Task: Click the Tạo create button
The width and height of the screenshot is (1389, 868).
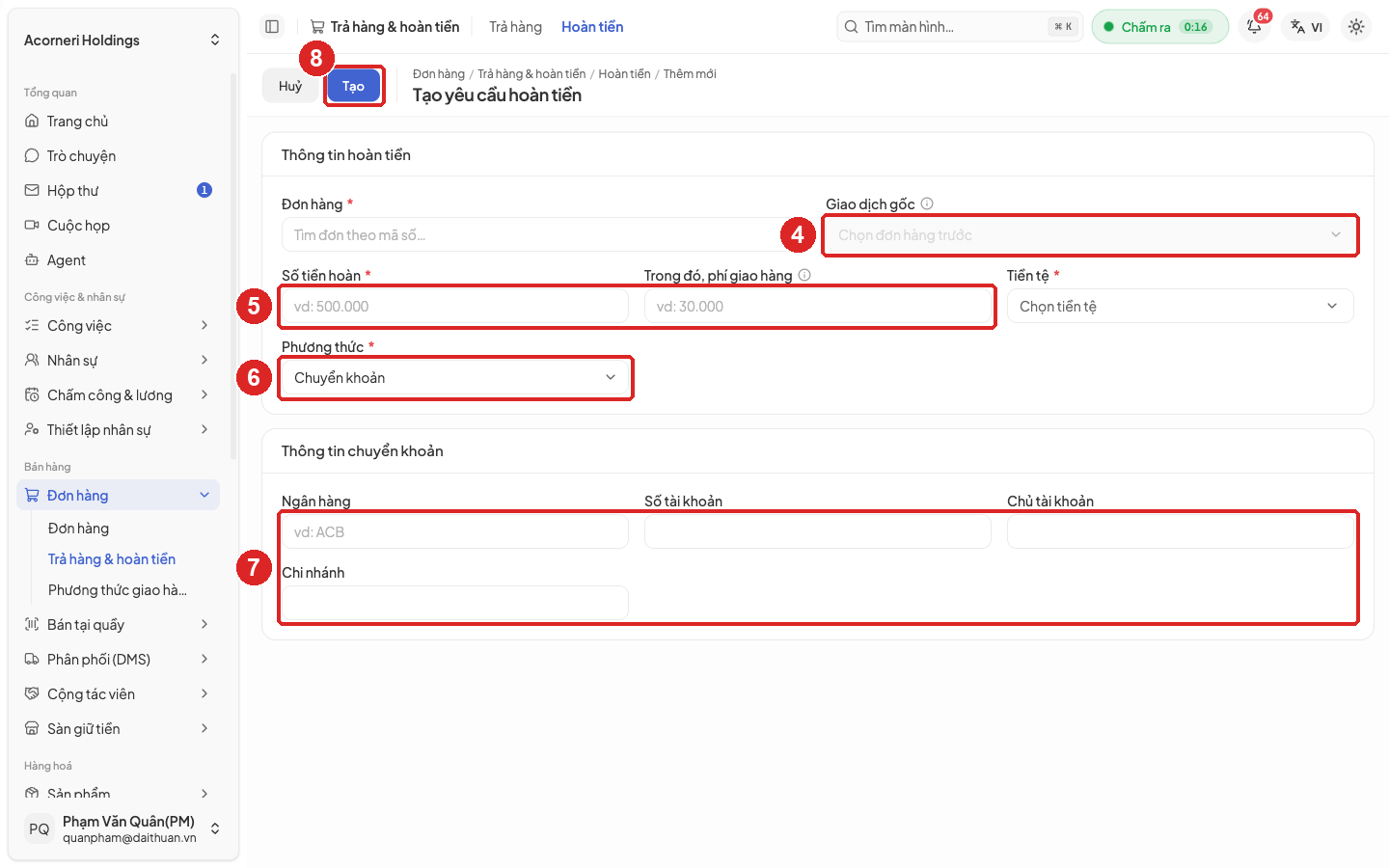Action: (x=353, y=86)
